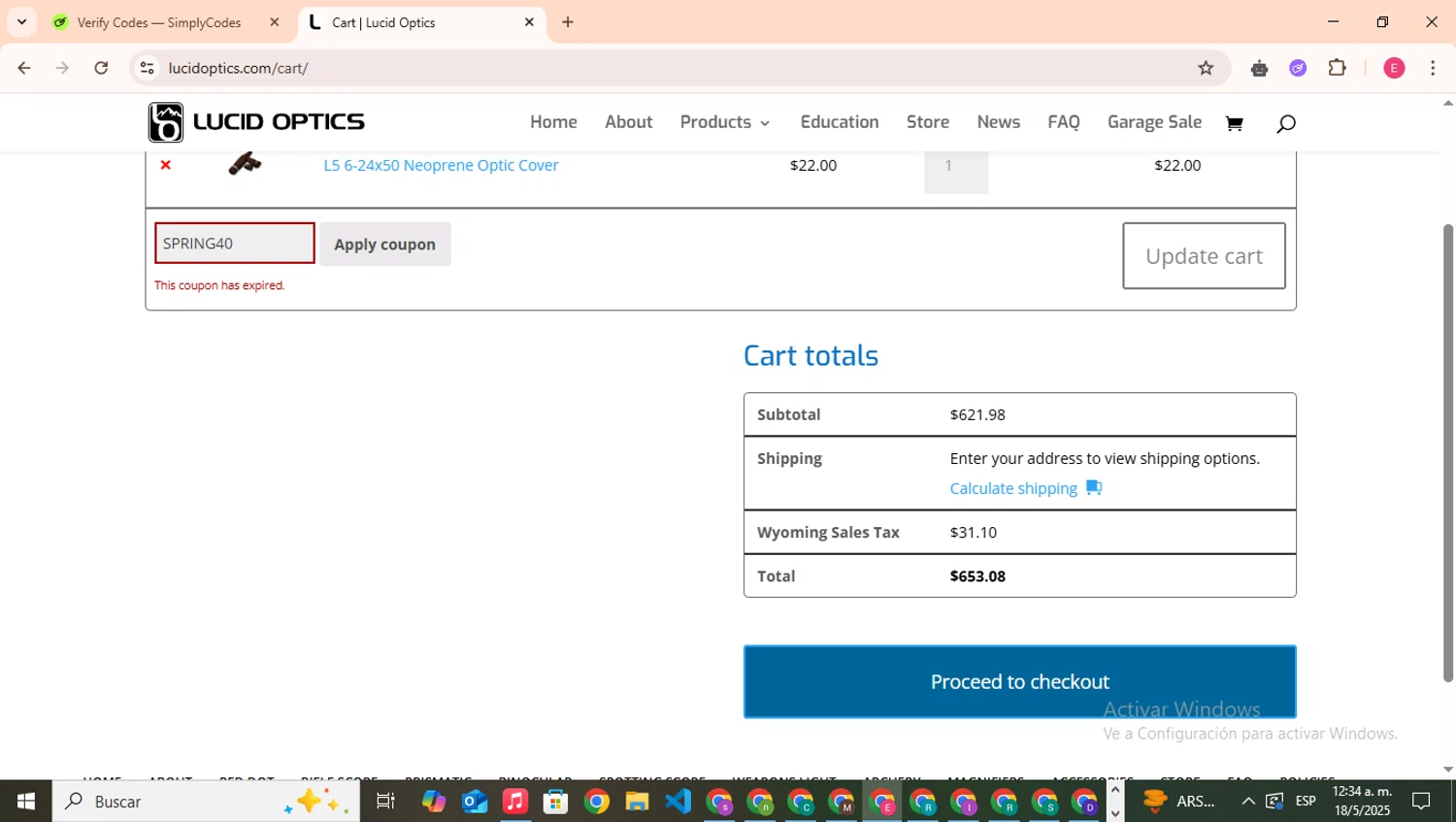This screenshot has height=822, width=1456.
Task: Go back to the previous page
Action: 24,68
